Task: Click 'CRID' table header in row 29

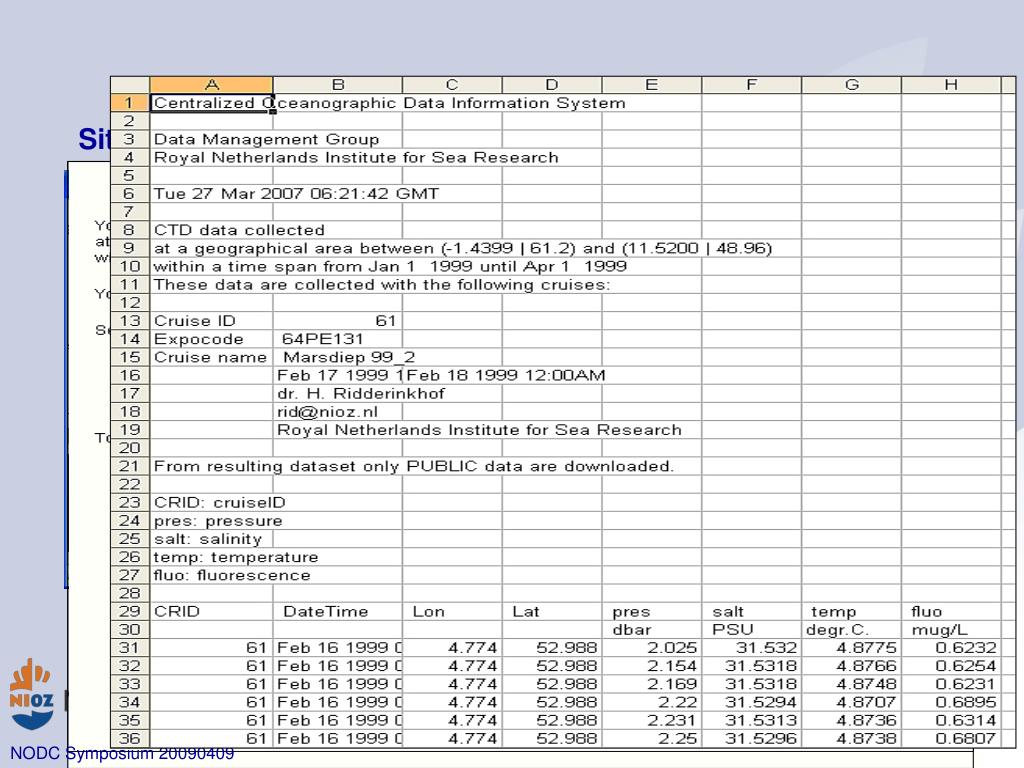Action: tap(176, 612)
